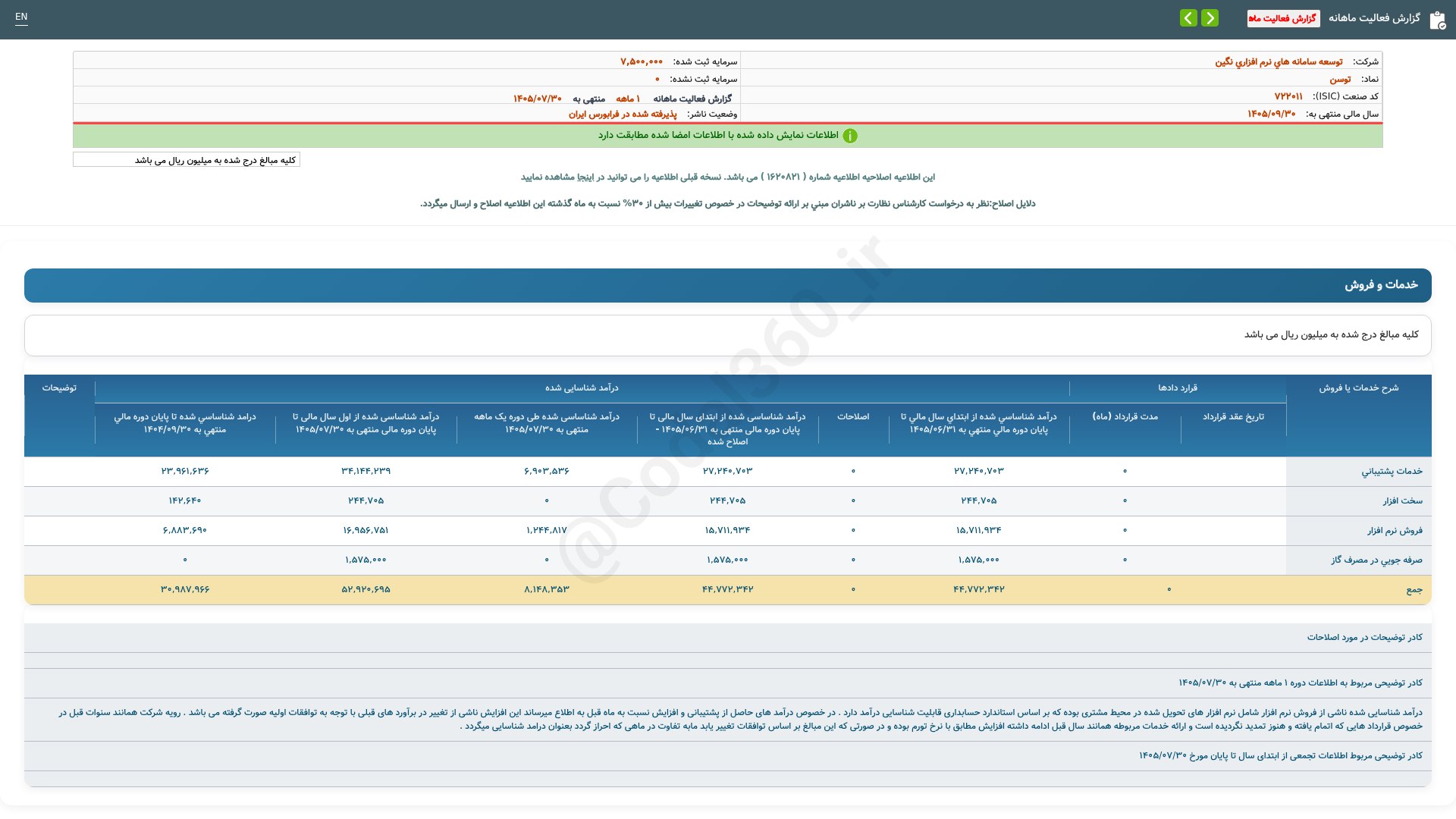Click fiscal year end date '۱۴۰۵/۰۹/۳۰'
The height and width of the screenshot is (819, 1456).
[1271, 114]
